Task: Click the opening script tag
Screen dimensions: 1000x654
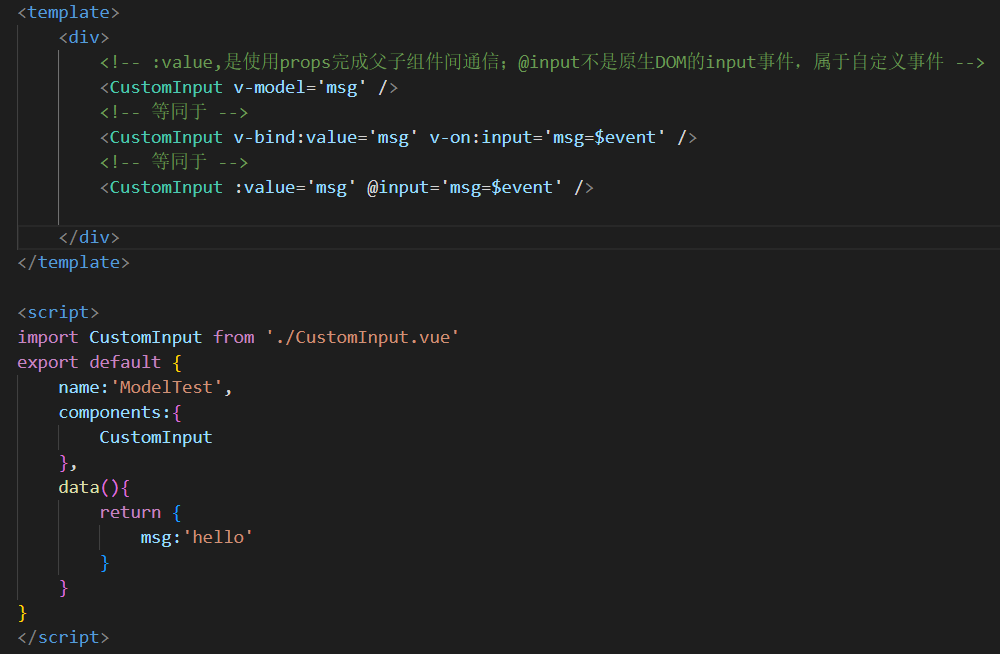Action: click(58, 313)
